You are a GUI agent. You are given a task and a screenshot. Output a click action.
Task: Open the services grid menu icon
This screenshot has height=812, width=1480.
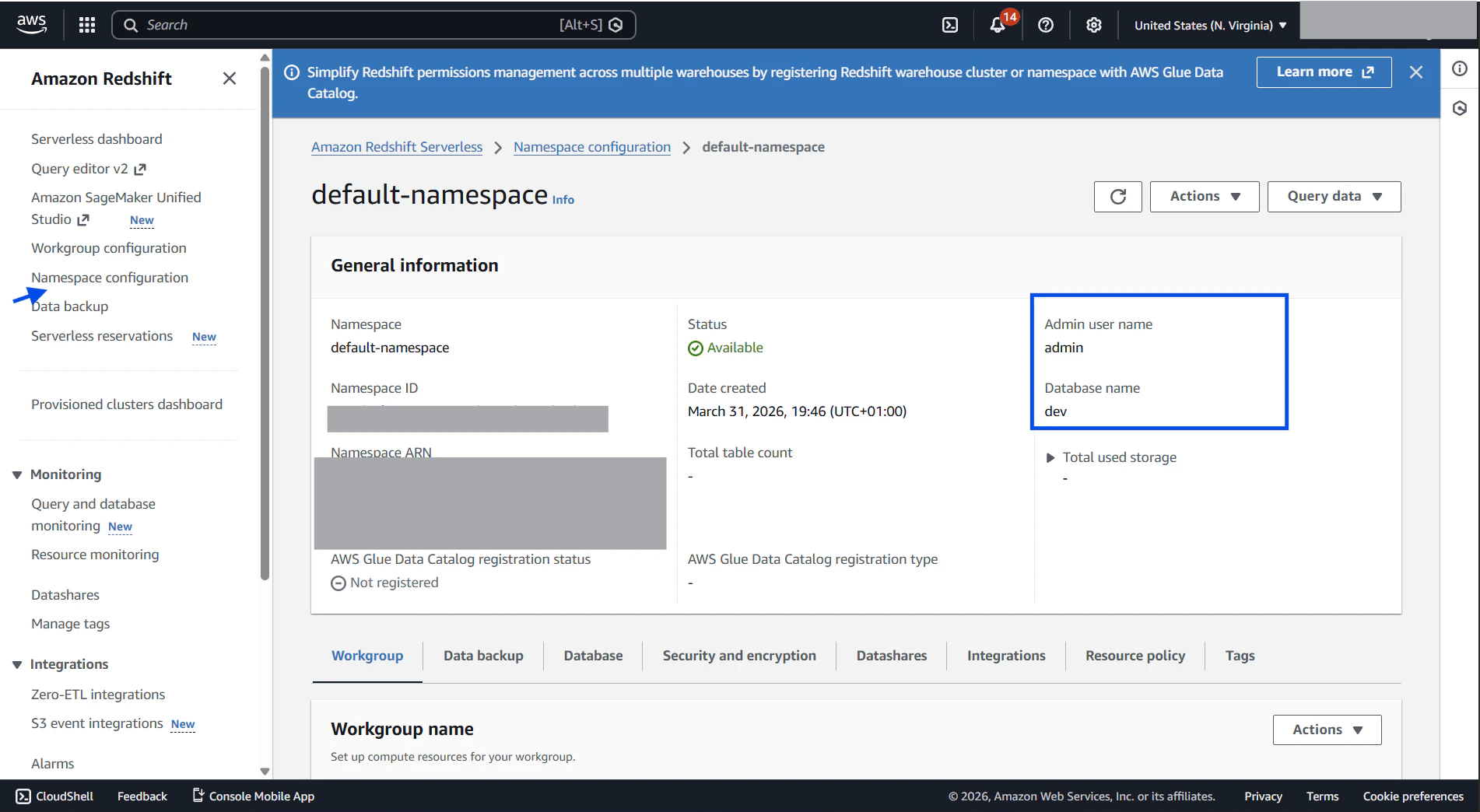87,25
